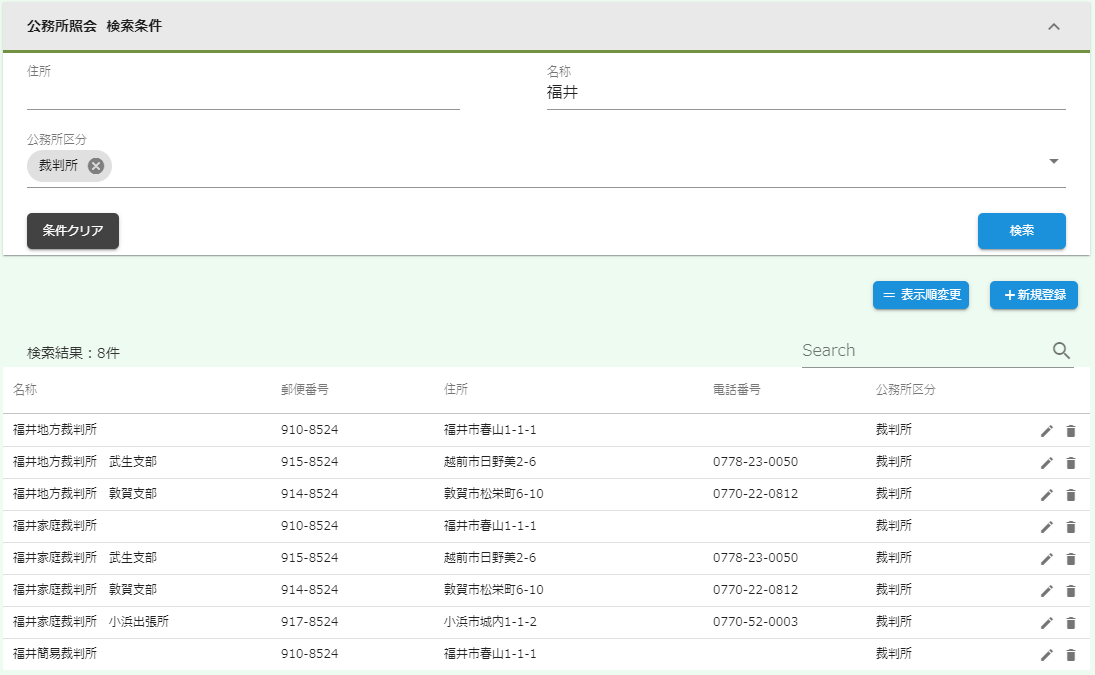1095x675 pixels.
Task: Click the 表示順変更 button
Action: coord(920,295)
